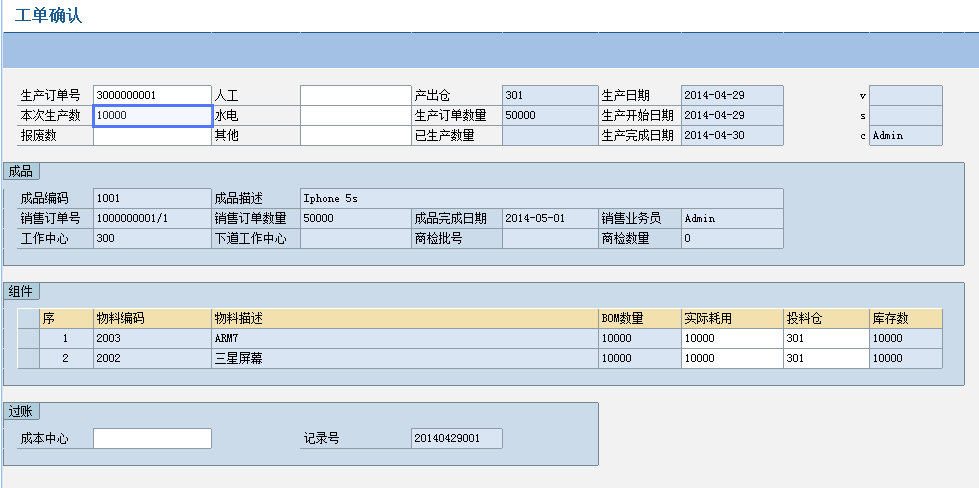Click the 记录号 field showing 20140429001

pyautogui.click(x=456, y=438)
